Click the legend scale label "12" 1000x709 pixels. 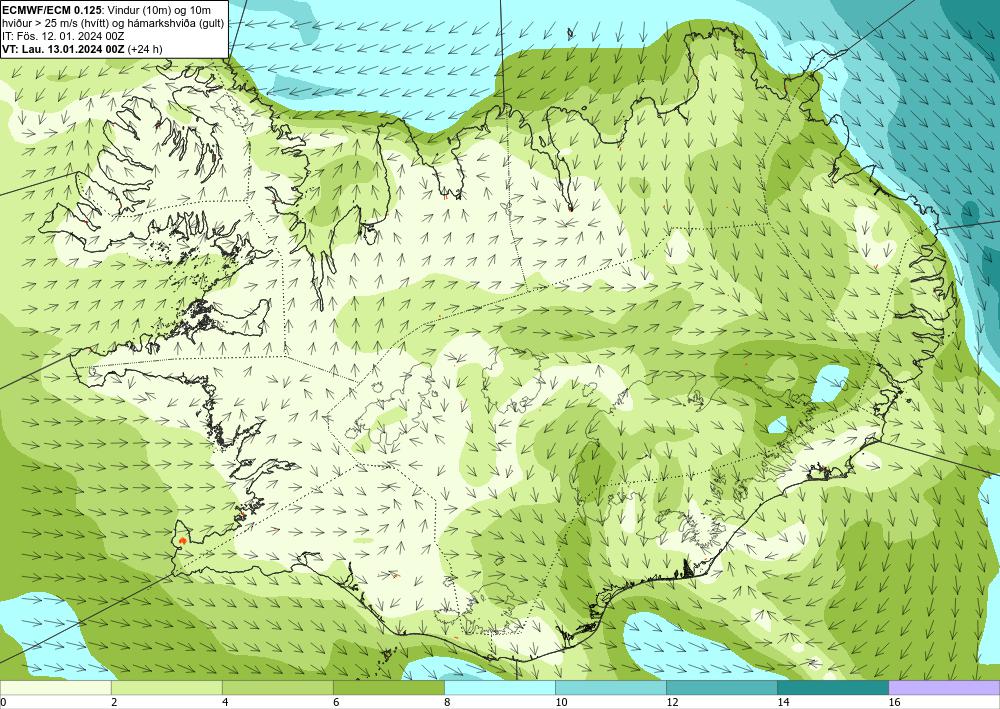tap(672, 703)
